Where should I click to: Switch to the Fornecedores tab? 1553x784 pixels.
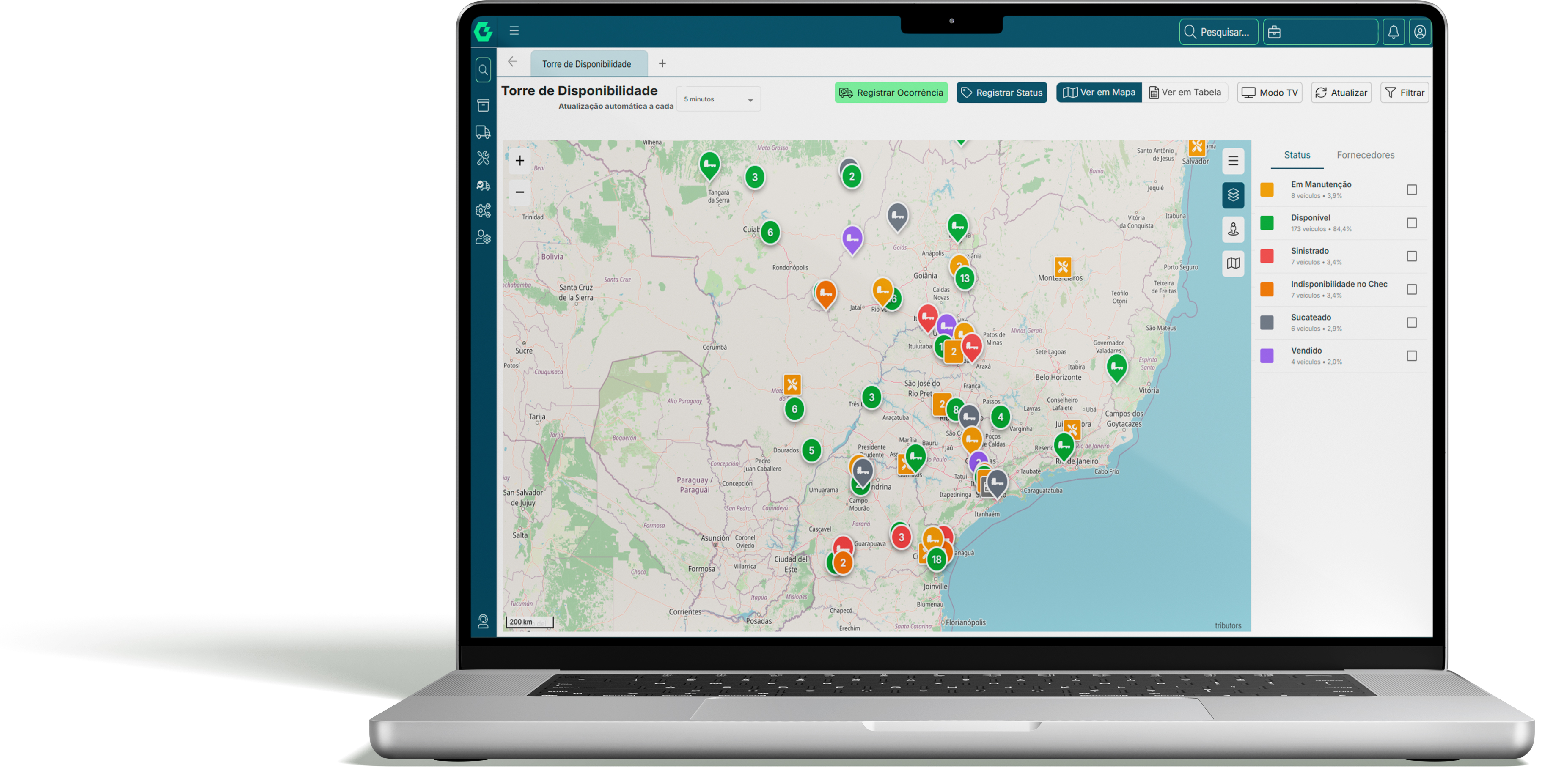point(1365,155)
